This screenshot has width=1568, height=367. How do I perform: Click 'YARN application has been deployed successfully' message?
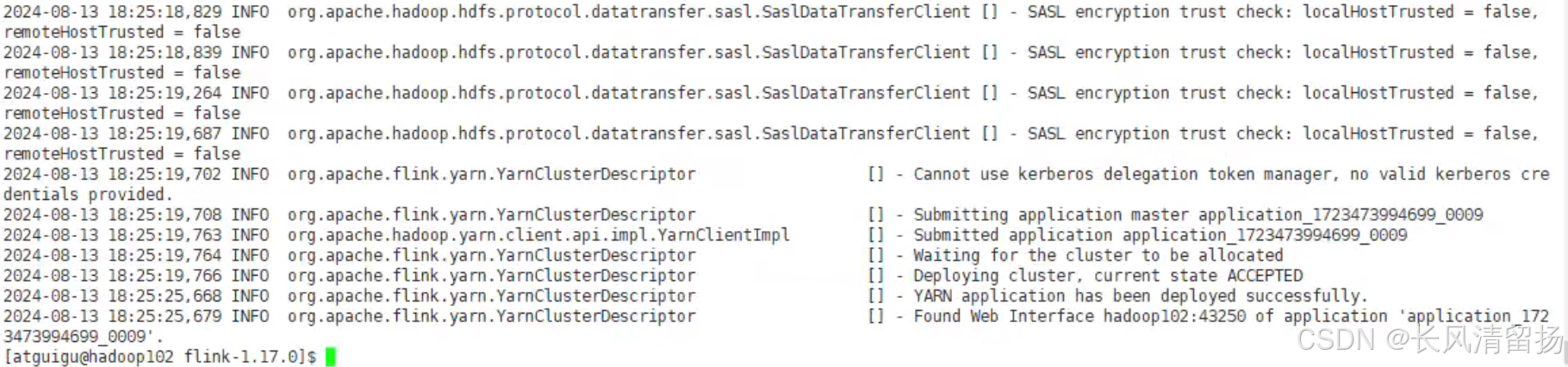(x=1141, y=295)
